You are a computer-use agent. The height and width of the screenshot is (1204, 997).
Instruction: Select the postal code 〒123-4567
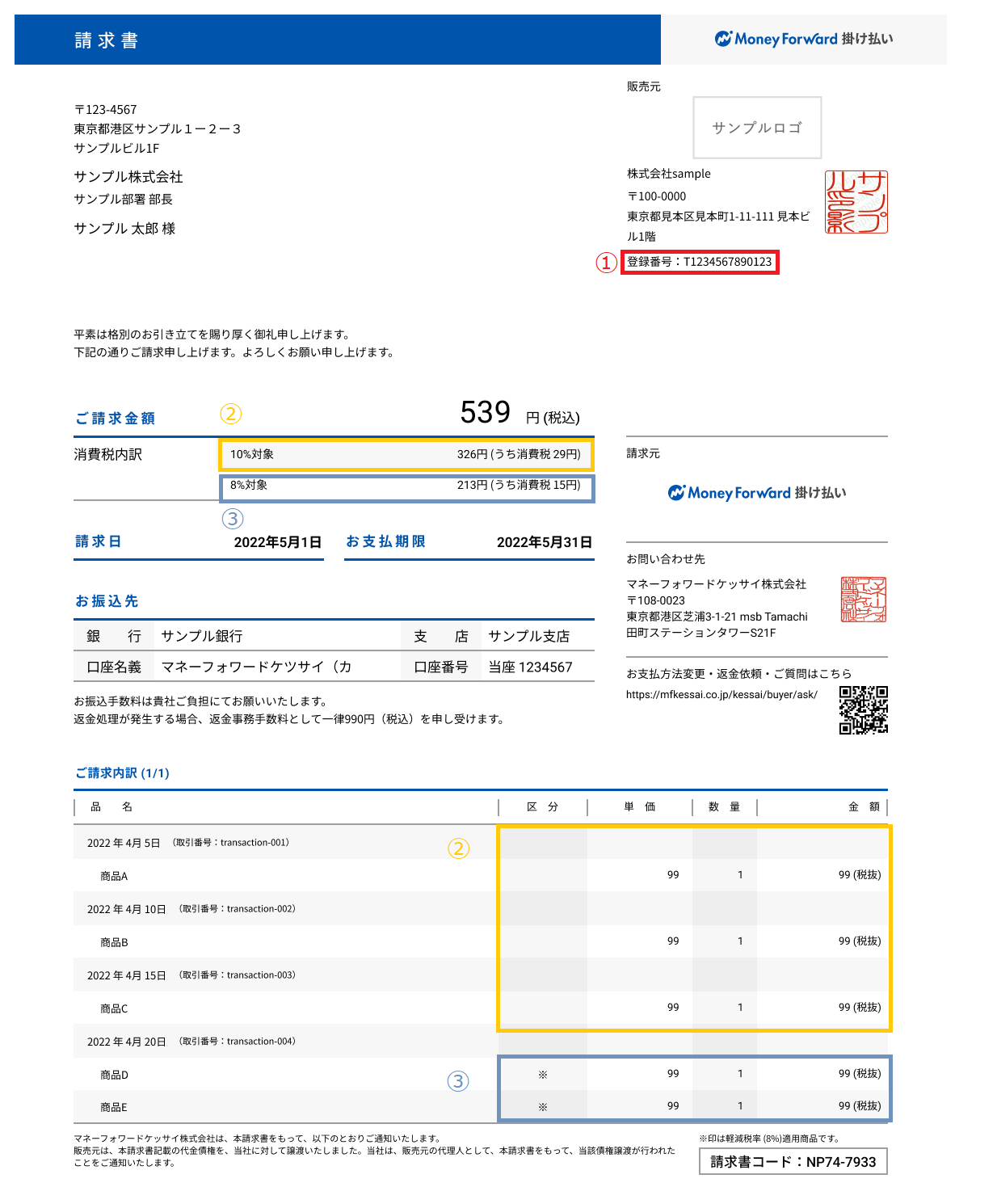point(106,110)
